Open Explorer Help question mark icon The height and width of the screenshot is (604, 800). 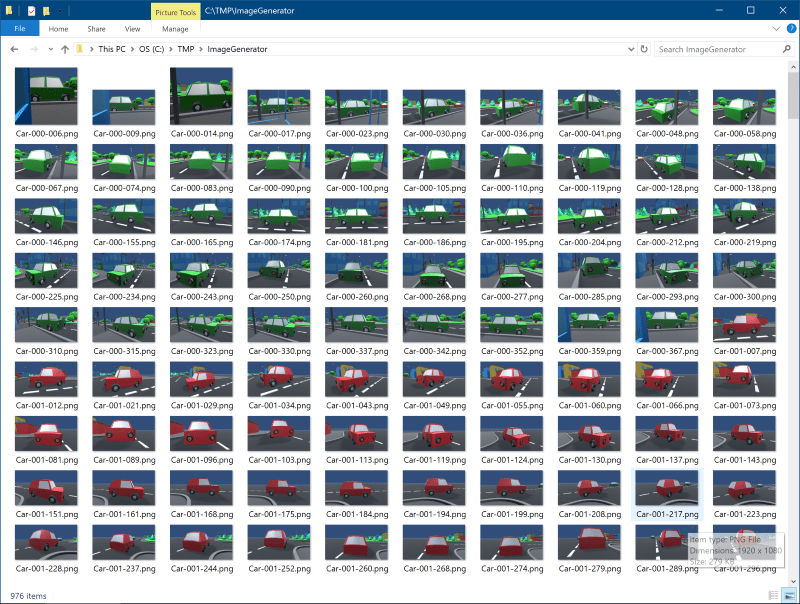point(791,29)
